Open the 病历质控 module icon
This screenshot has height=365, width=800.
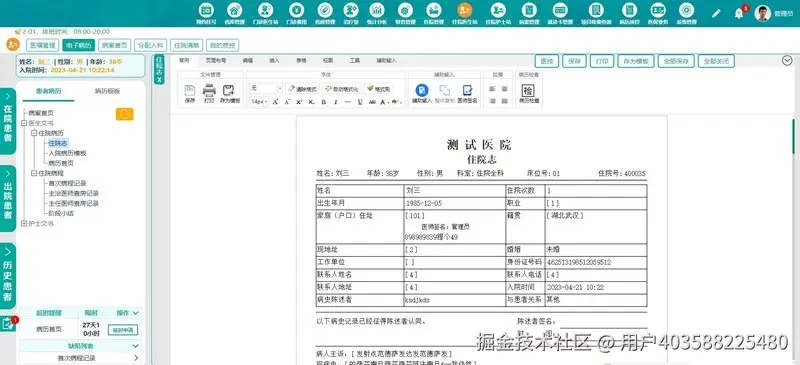tap(629, 10)
